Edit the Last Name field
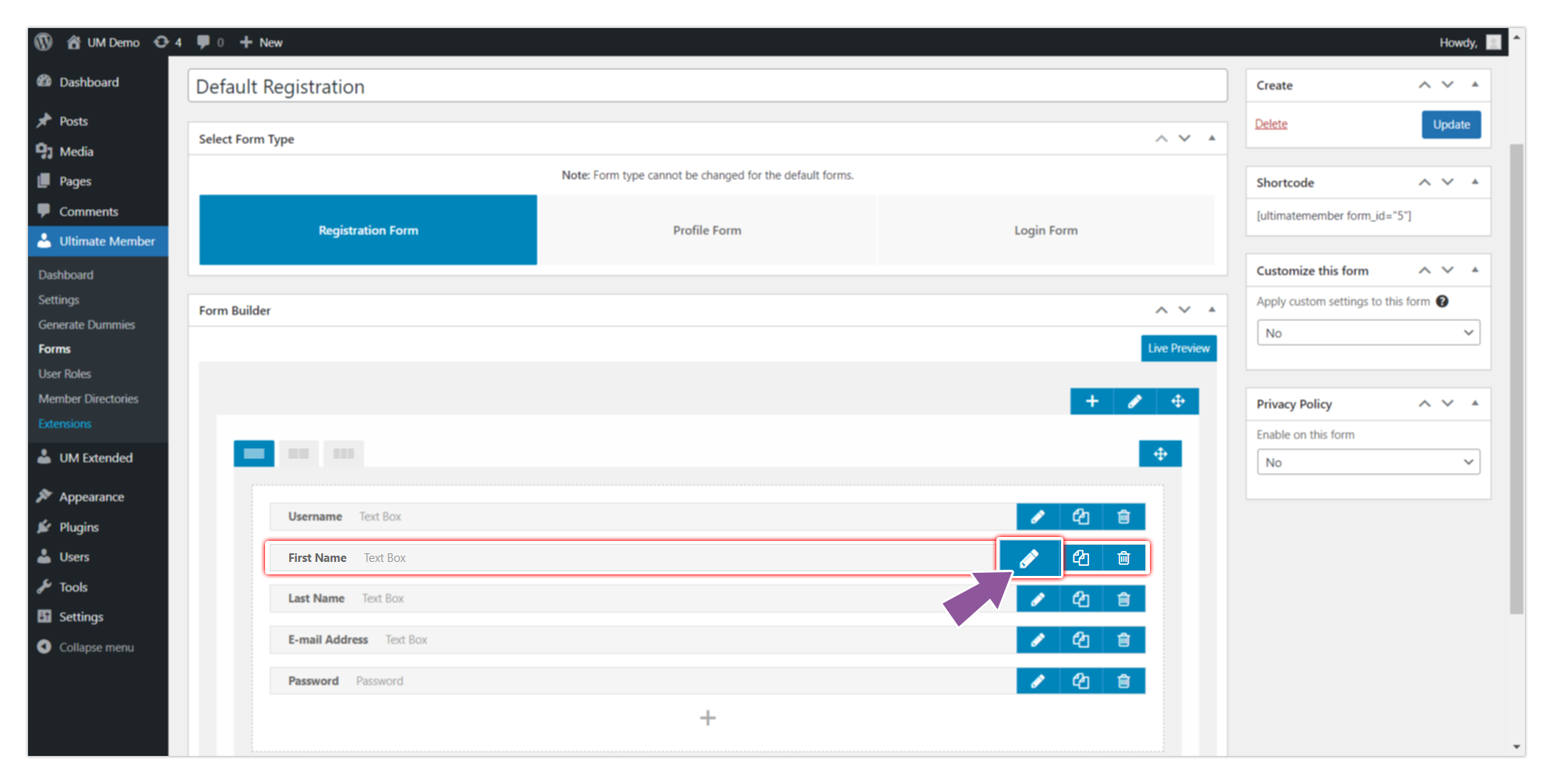The image size is (1553, 784). tap(1038, 599)
